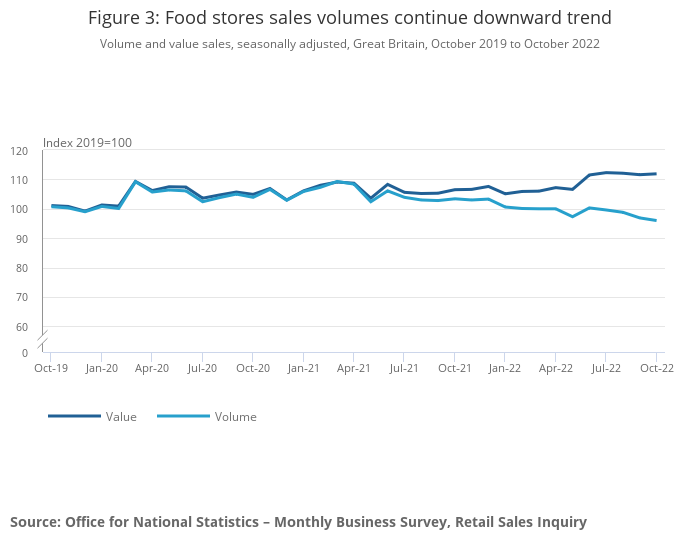The width and height of the screenshot is (700, 549).
Task: Click the Office for National Statistics source text
Action: (298, 522)
